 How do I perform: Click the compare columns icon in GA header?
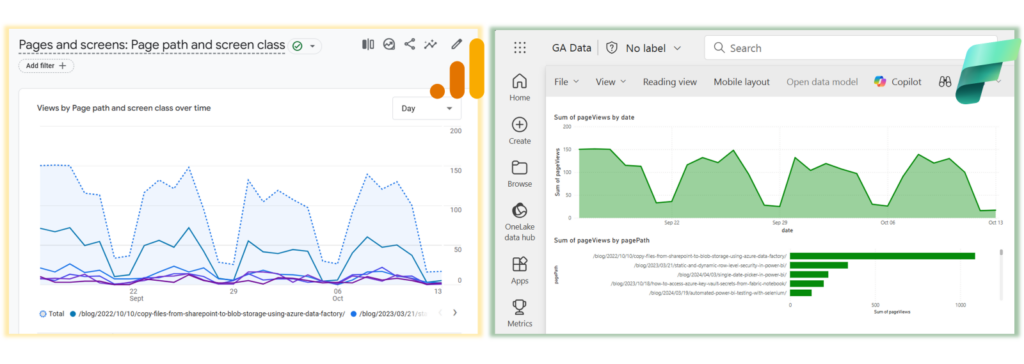click(x=368, y=44)
